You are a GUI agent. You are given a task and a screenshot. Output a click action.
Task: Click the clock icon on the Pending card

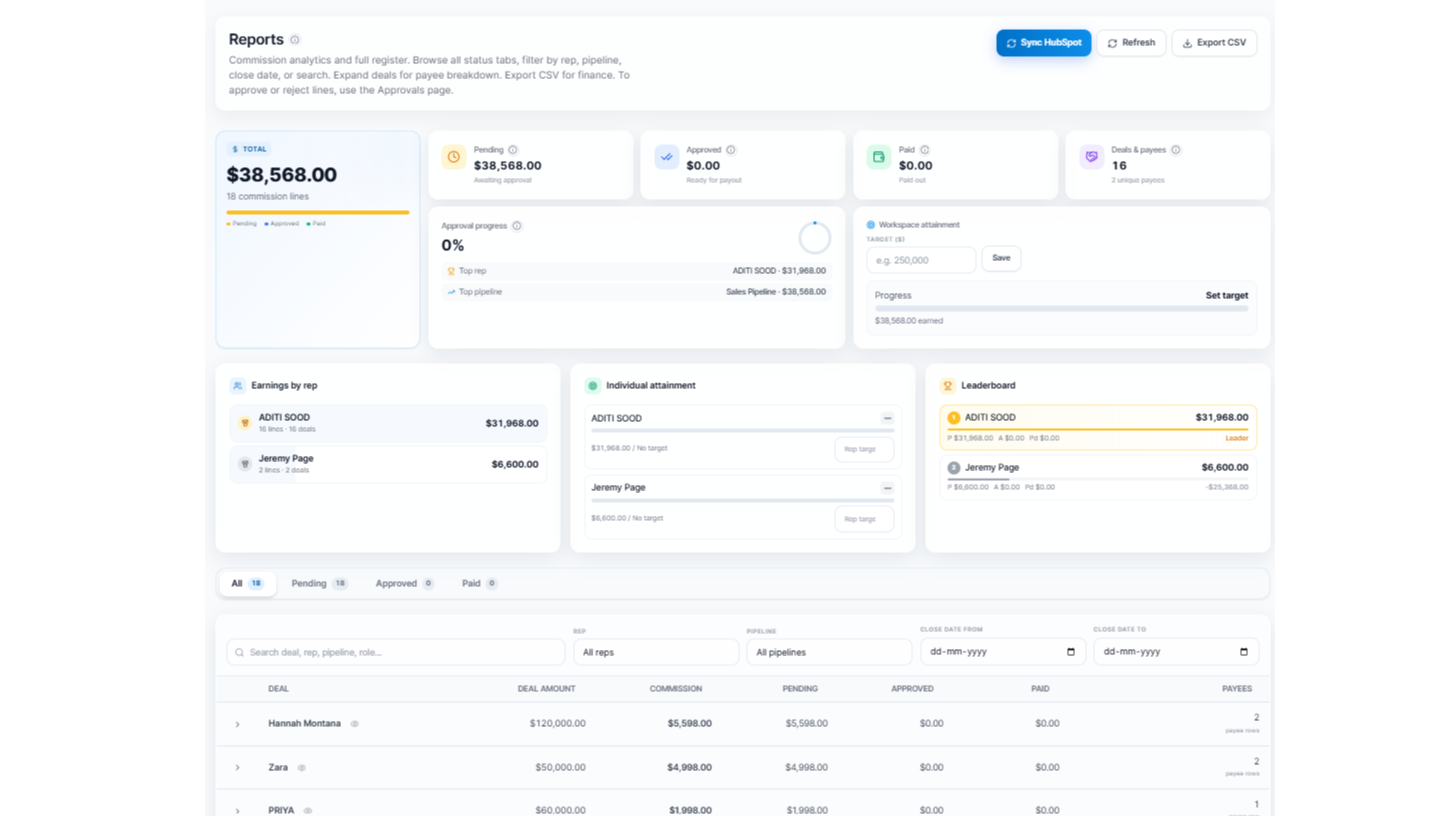(454, 157)
